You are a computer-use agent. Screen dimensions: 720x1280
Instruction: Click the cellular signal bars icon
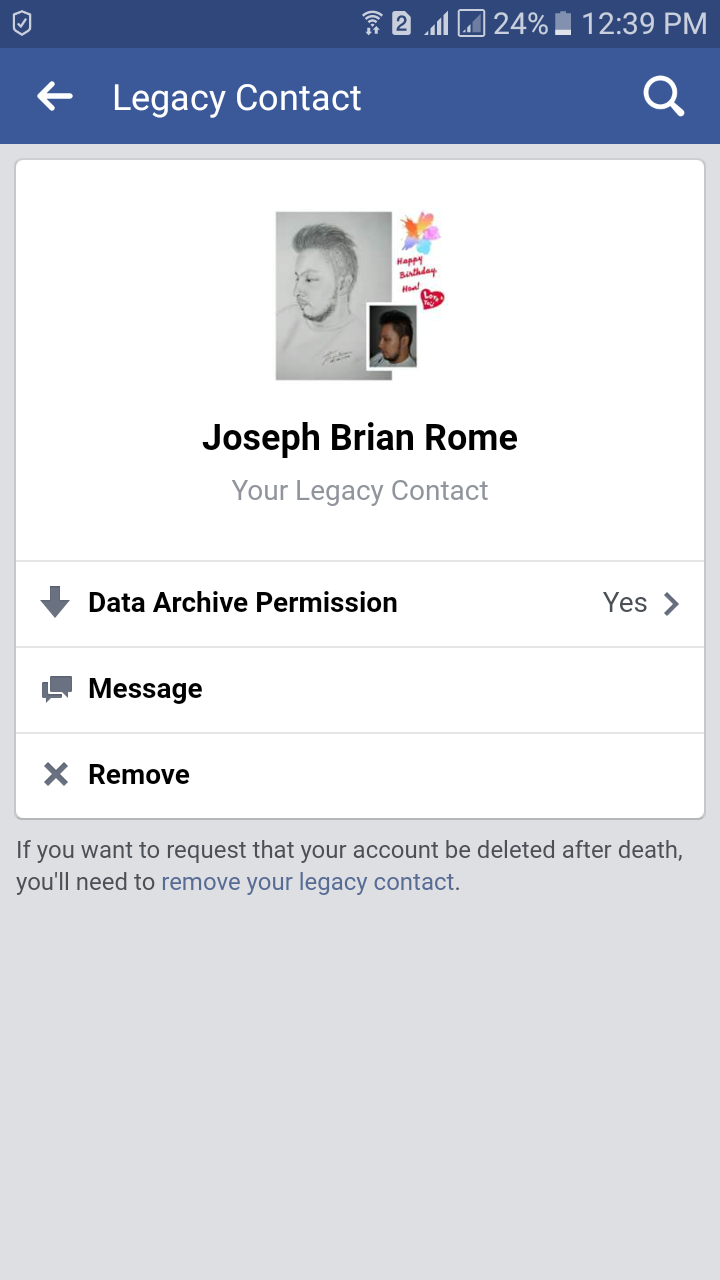tap(437, 22)
